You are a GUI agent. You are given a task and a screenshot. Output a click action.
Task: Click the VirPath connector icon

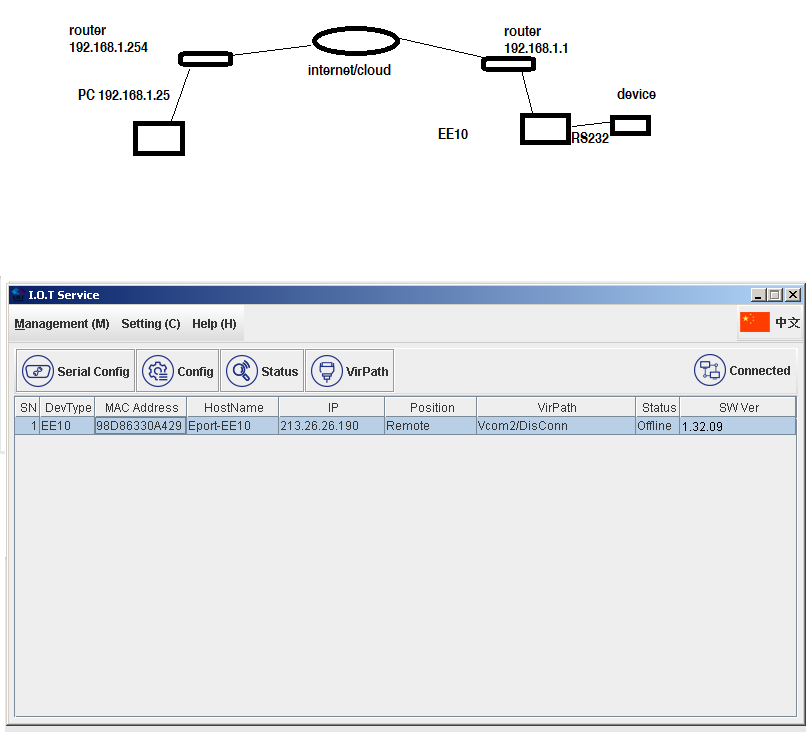click(326, 371)
